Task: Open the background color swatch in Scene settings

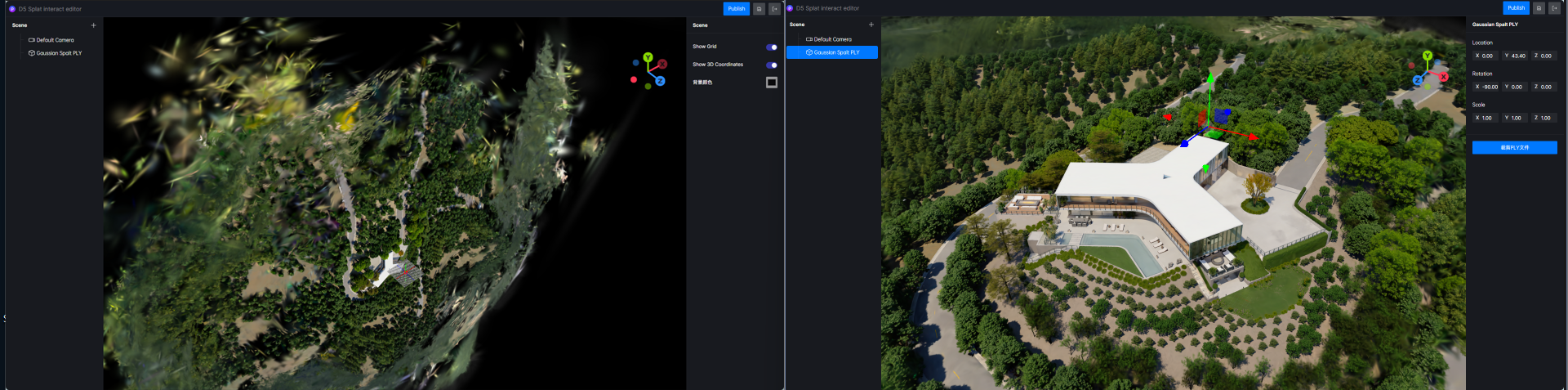Action: click(771, 83)
